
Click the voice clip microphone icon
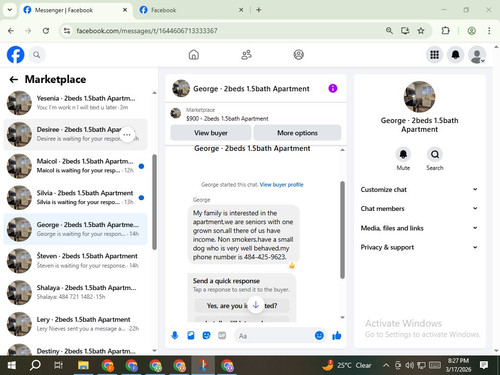pyautogui.click(x=175, y=335)
